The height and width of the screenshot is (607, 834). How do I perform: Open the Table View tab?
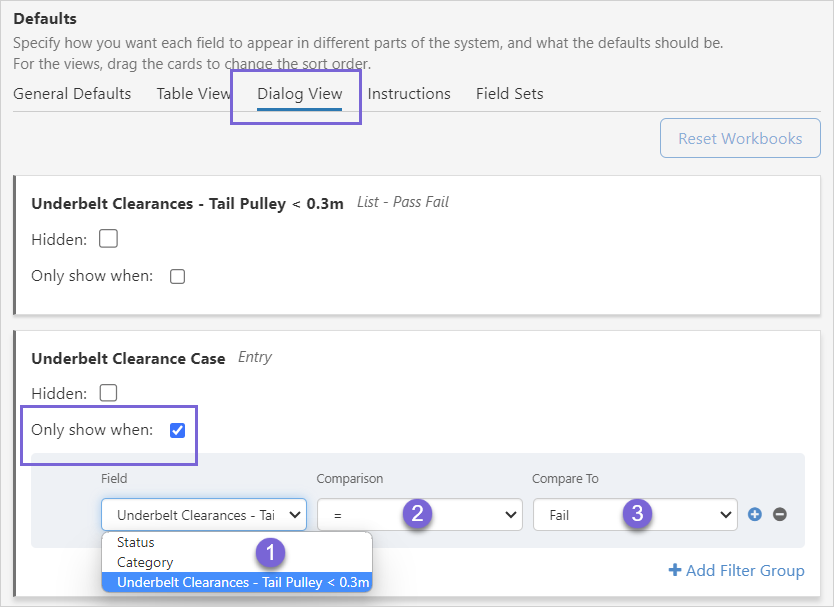tap(193, 94)
